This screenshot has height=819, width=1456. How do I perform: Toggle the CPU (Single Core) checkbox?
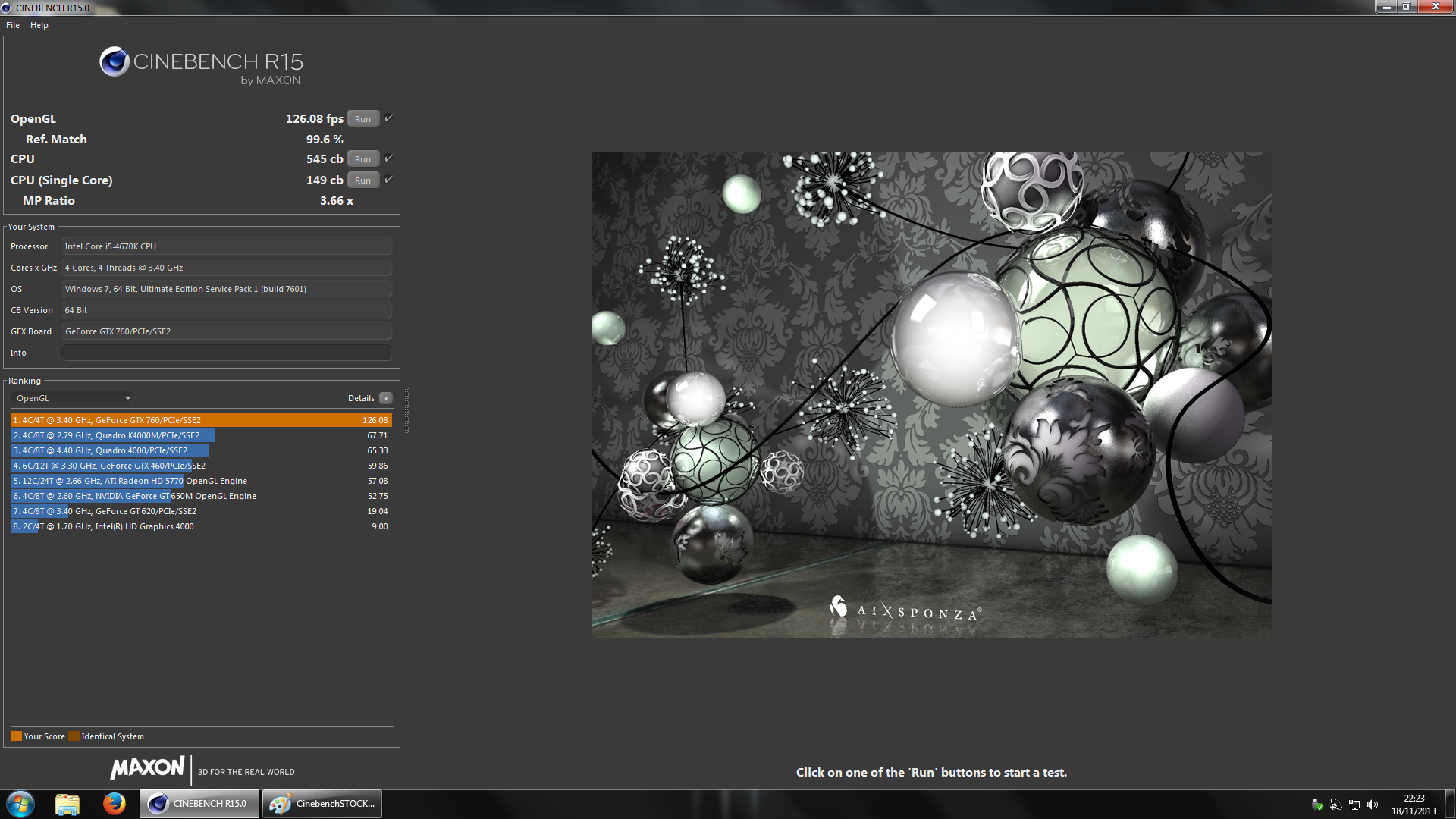[388, 180]
